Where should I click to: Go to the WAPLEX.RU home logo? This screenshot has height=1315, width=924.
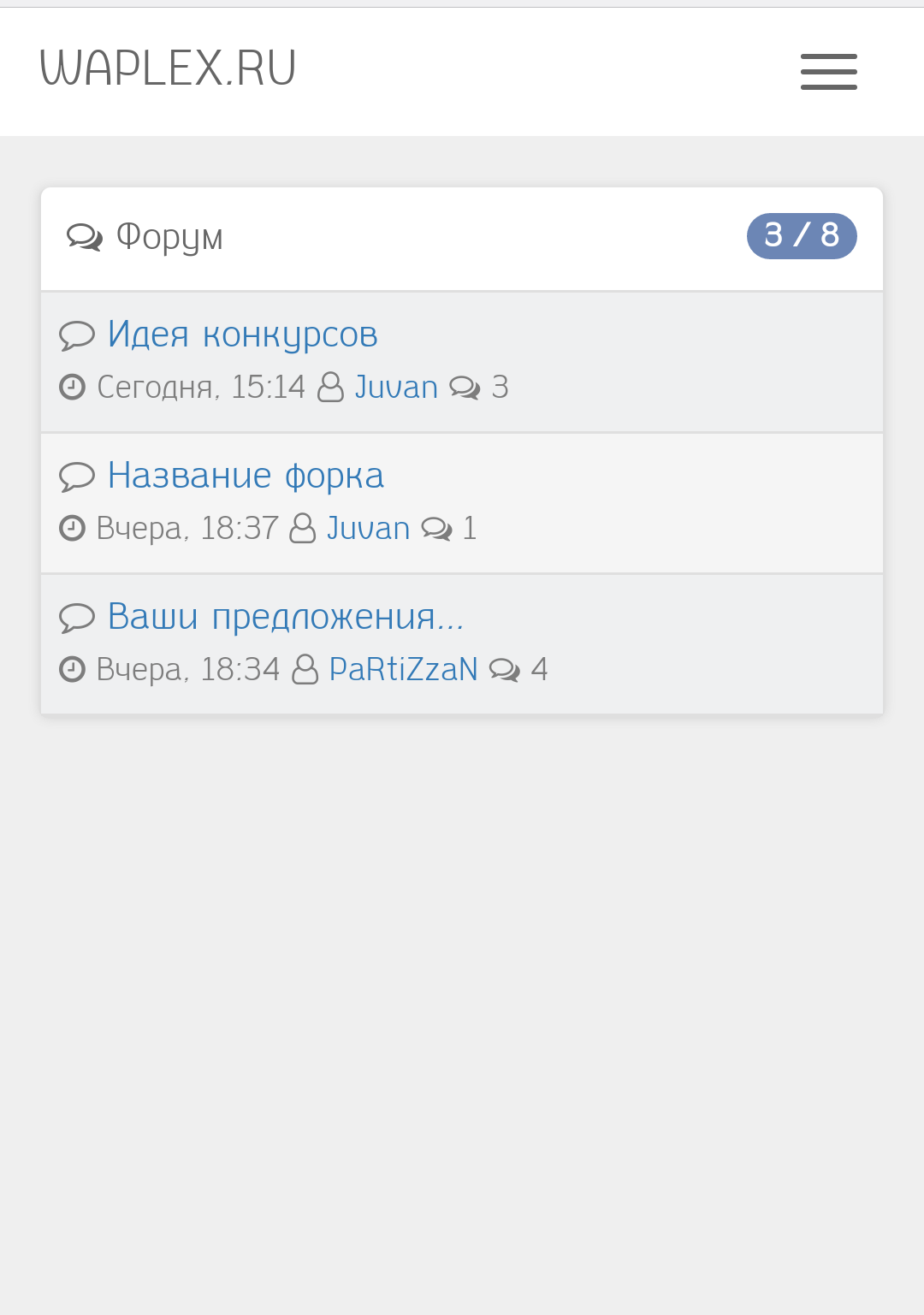[x=168, y=68]
